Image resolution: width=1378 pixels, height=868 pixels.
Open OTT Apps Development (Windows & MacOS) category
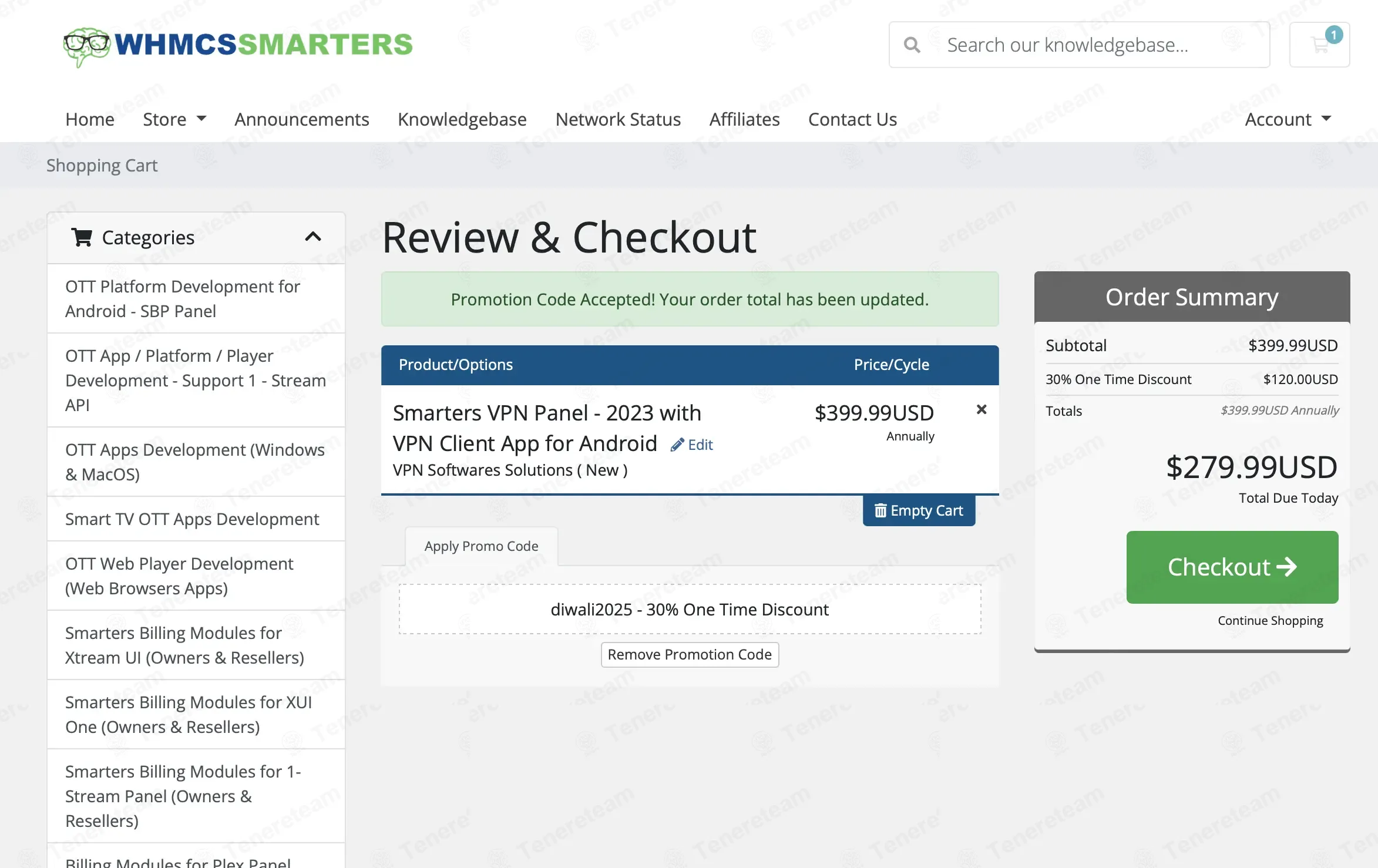click(196, 462)
